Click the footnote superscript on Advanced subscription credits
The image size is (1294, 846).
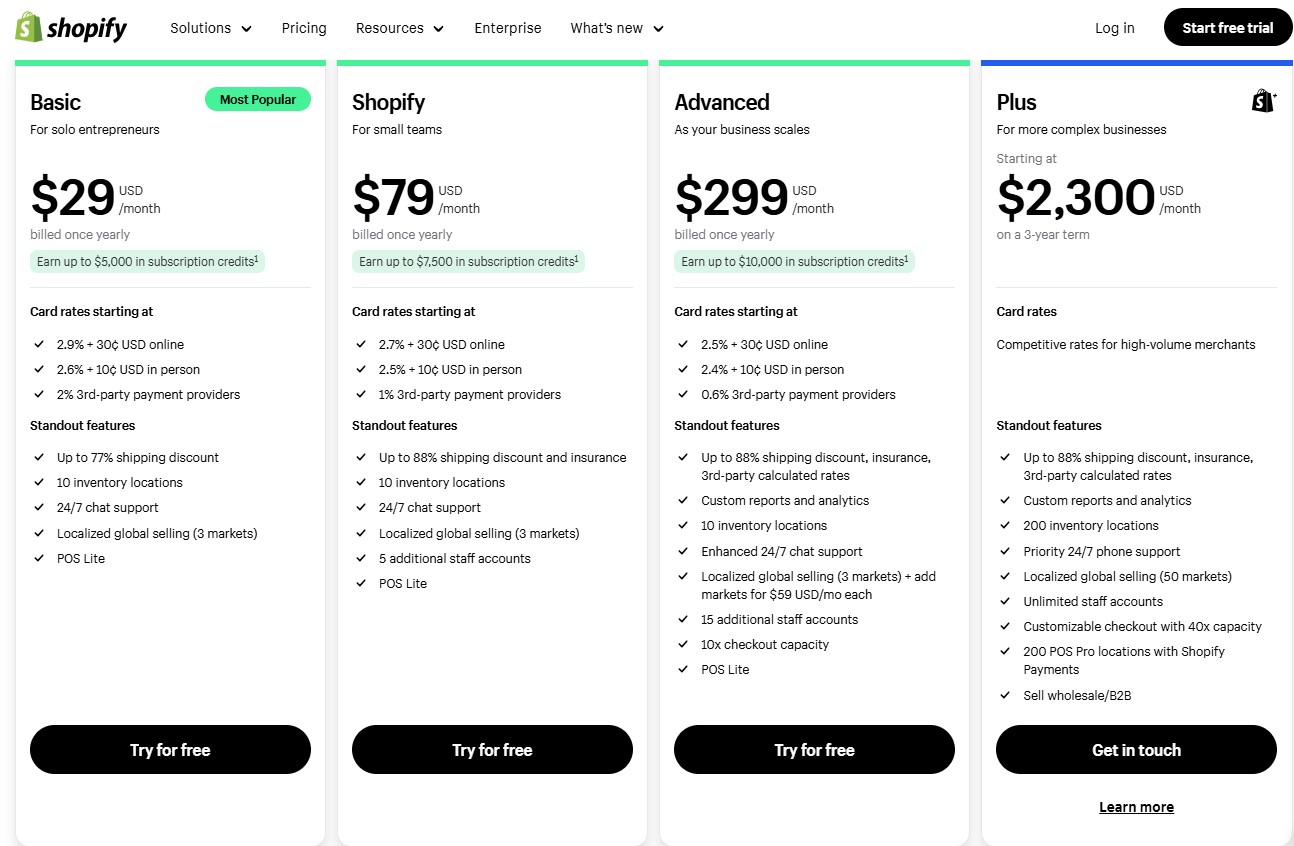(x=905, y=256)
